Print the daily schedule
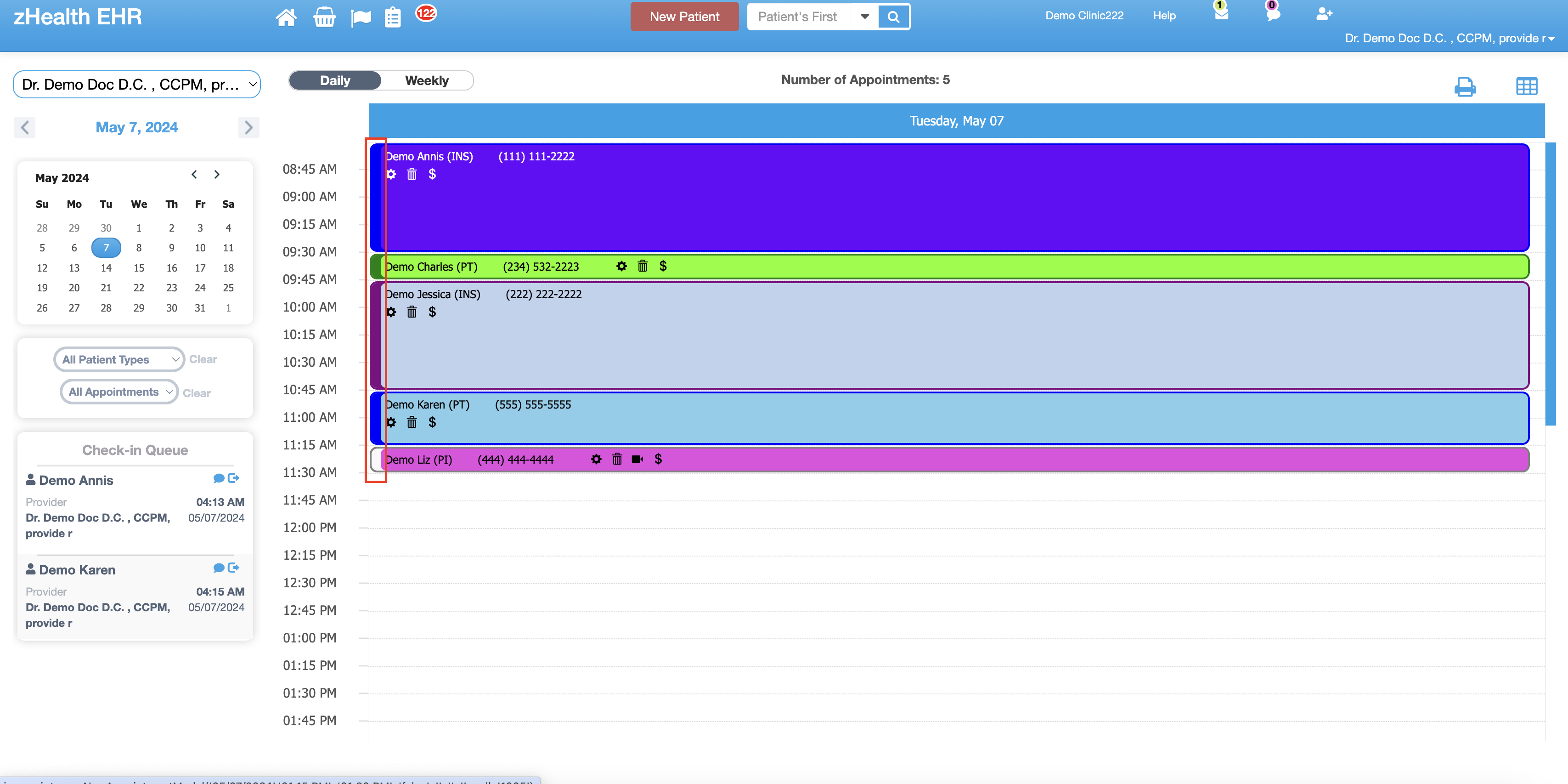This screenshot has height=784, width=1568. (x=1466, y=86)
